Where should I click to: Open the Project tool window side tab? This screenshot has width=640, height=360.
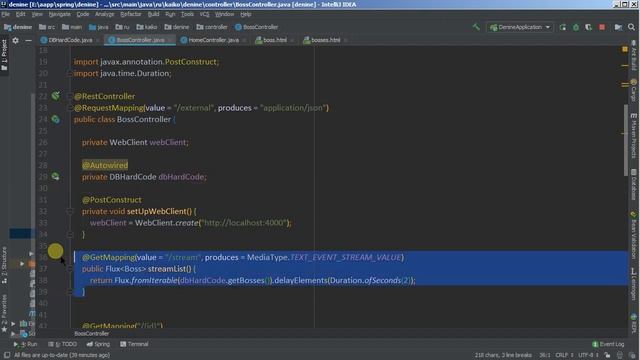coord(4,55)
